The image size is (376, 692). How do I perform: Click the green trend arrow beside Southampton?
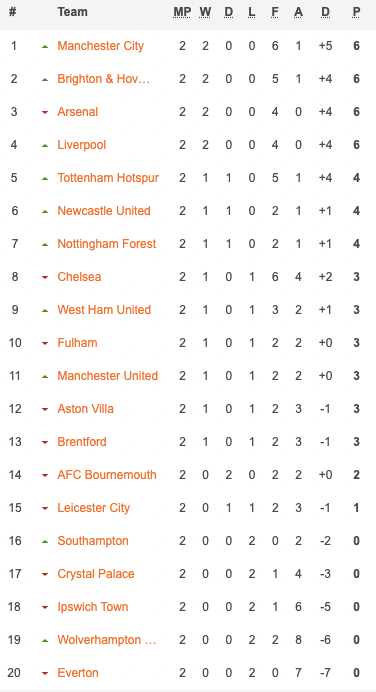[x=45, y=542]
